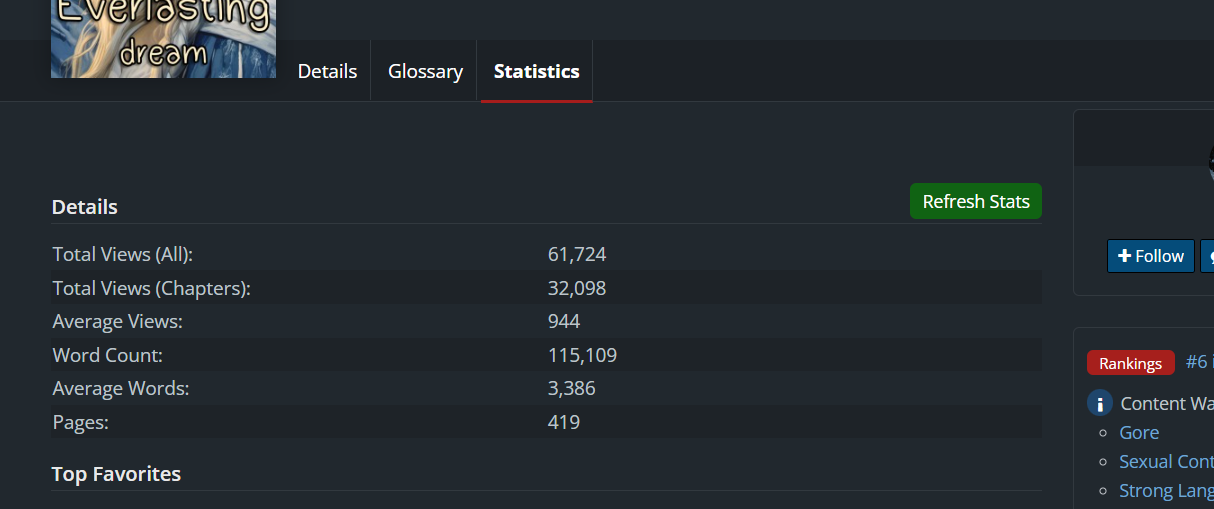Switch to the Details tab
The height and width of the screenshot is (509, 1214).
[x=327, y=71]
